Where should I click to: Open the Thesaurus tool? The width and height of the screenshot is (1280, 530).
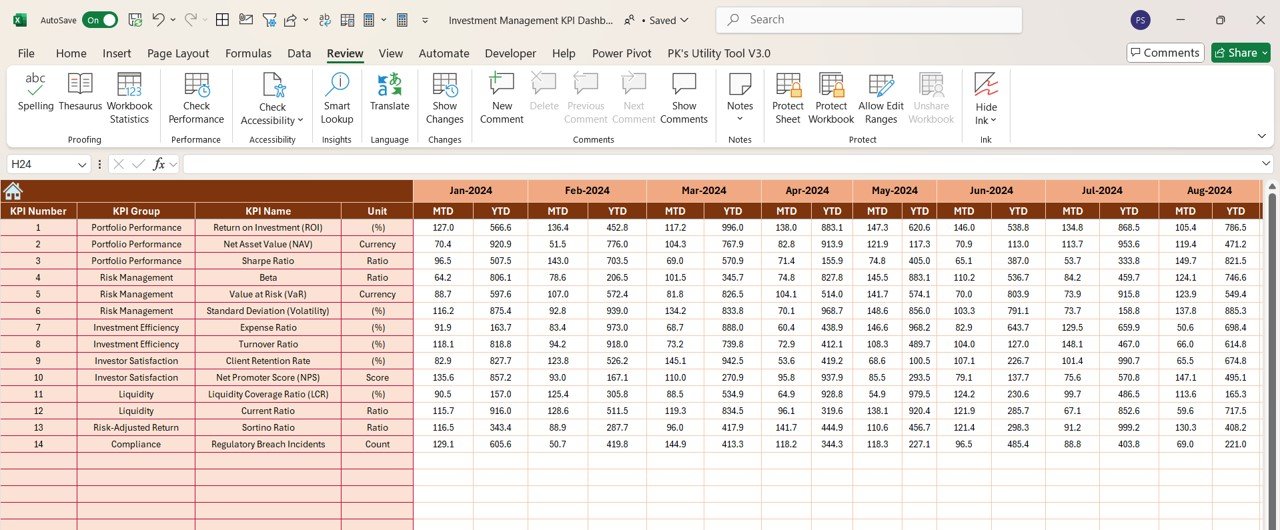[80, 93]
